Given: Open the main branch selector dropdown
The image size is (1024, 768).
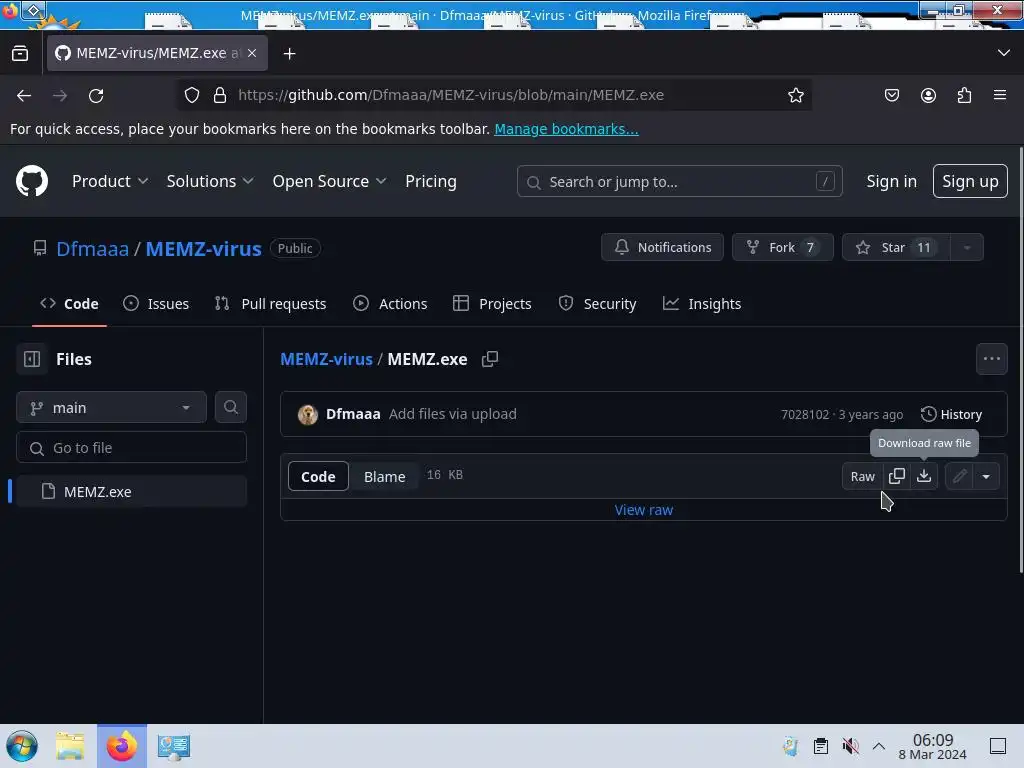Looking at the screenshot, I should 112,408.
